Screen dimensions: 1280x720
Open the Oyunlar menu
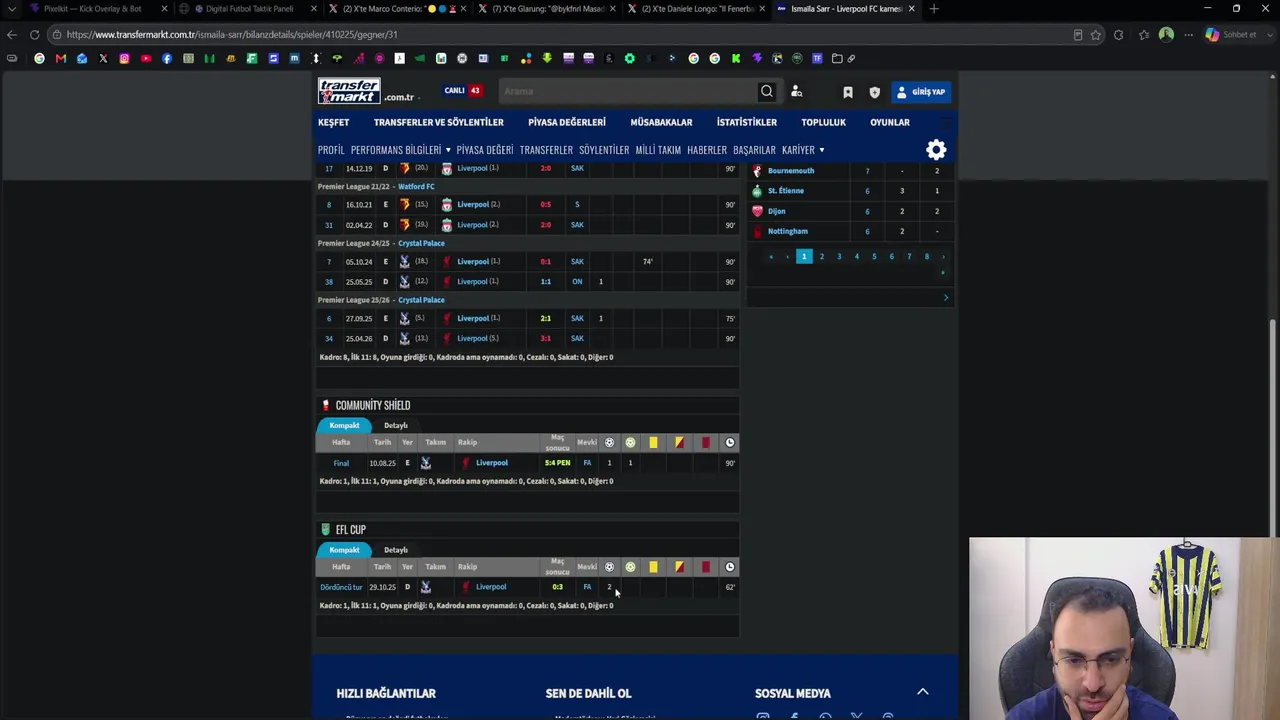pos(890,122)
